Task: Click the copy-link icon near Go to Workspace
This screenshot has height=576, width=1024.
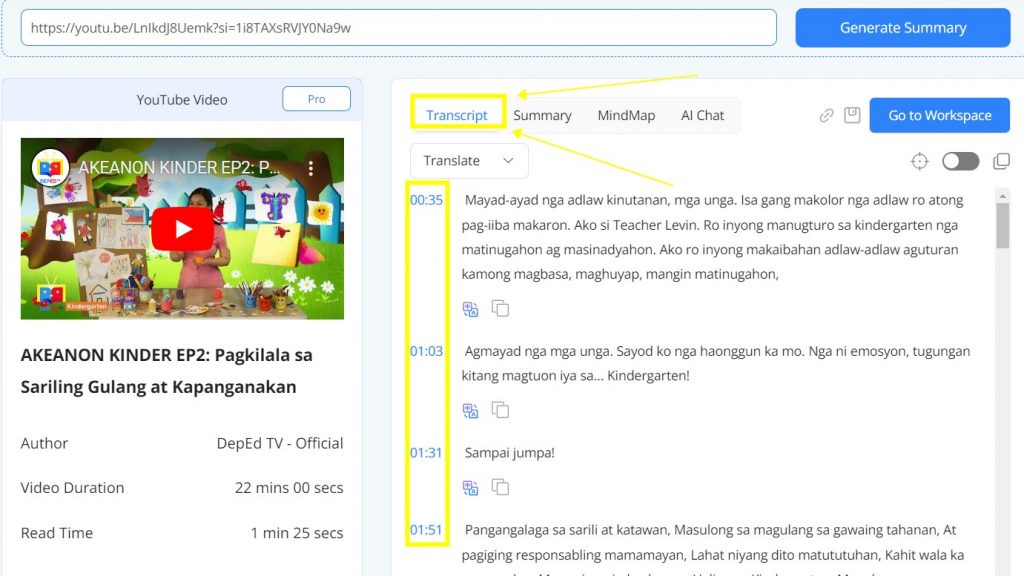Action: coord(826,115)
